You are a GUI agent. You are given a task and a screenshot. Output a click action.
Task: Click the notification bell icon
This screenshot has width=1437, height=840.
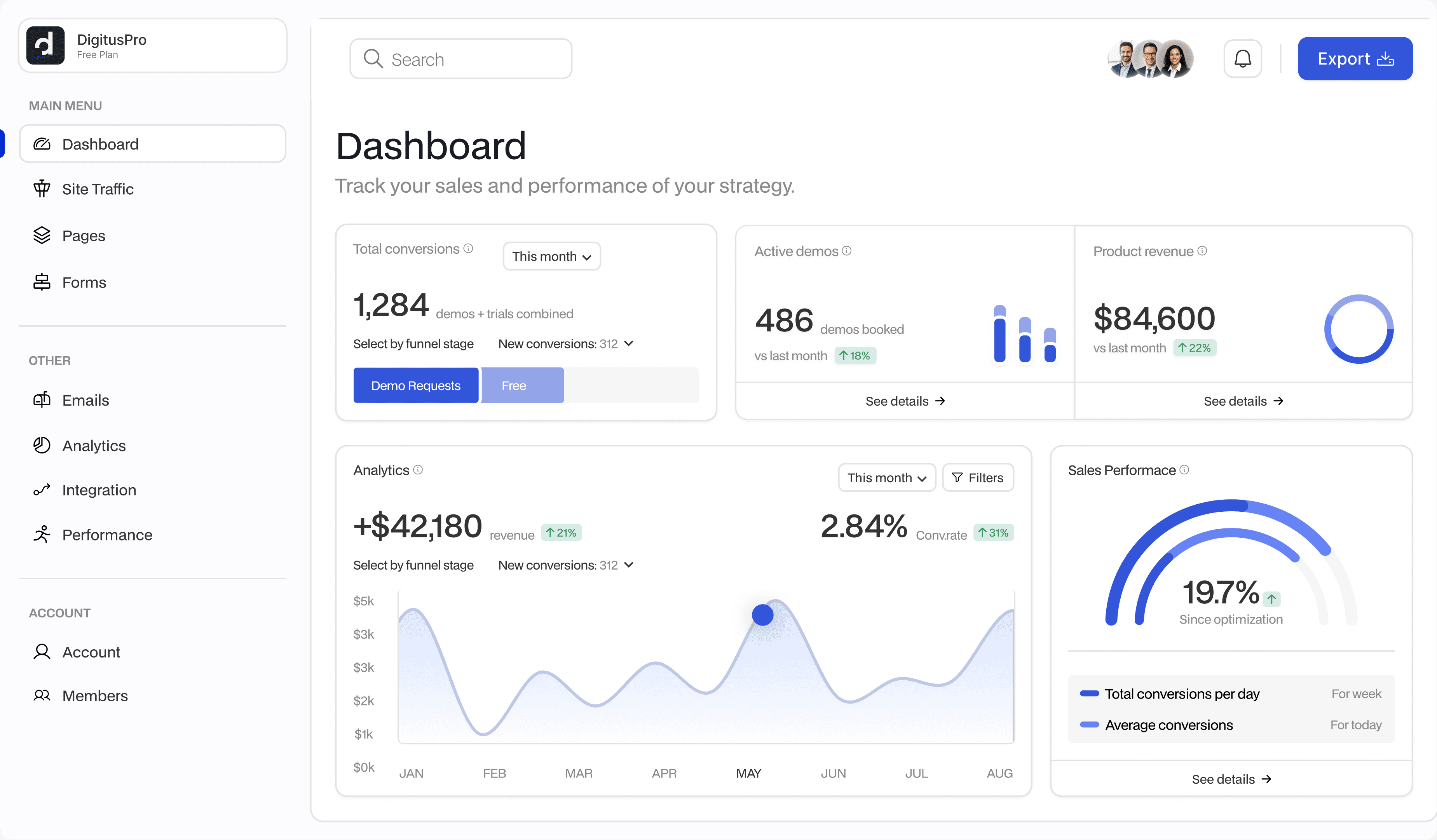[x=1242, y=59]
